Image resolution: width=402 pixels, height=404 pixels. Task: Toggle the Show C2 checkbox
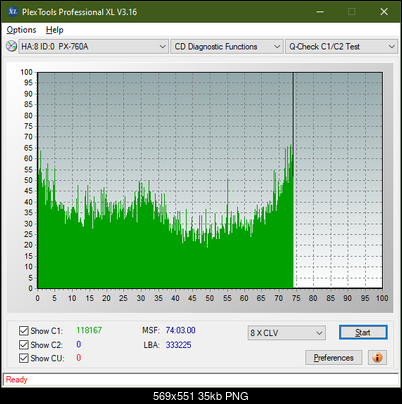(x=24, y=344)
